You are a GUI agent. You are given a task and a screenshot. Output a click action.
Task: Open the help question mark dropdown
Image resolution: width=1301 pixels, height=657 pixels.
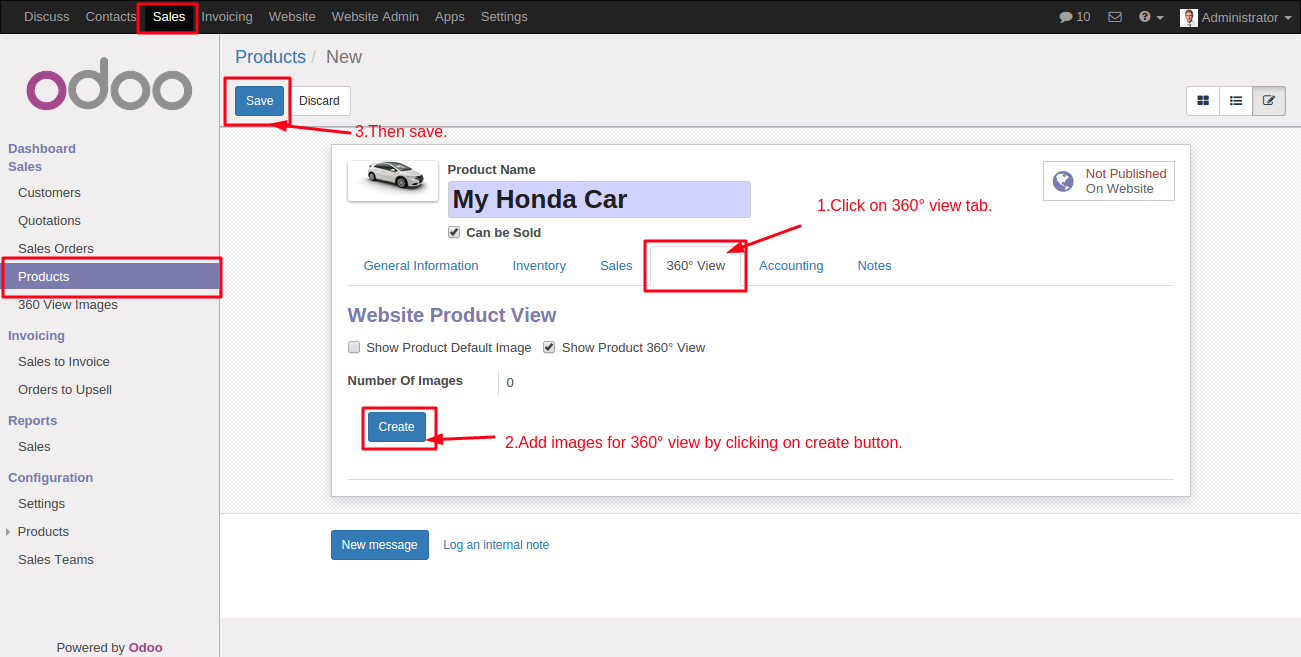[1151, 17]
